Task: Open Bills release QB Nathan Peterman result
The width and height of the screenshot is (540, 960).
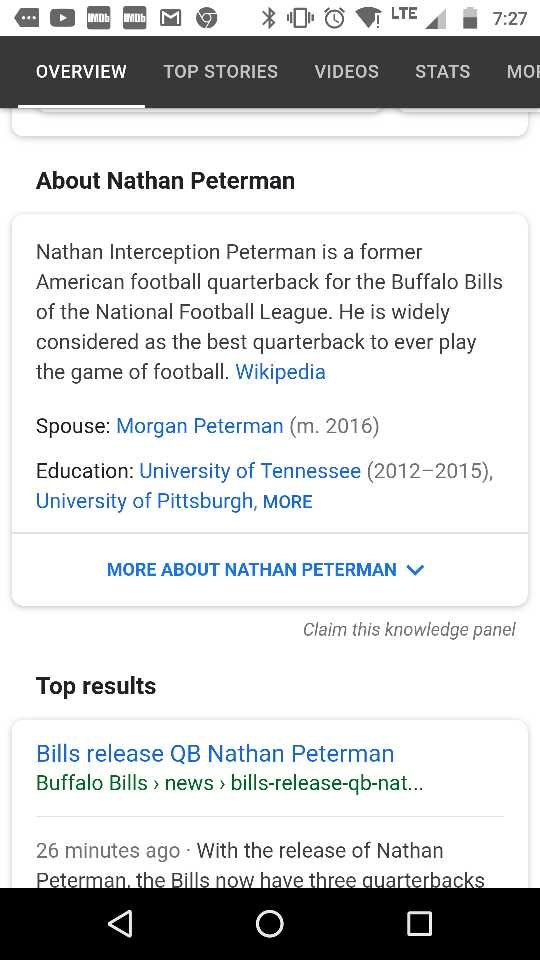Action: 215,754
